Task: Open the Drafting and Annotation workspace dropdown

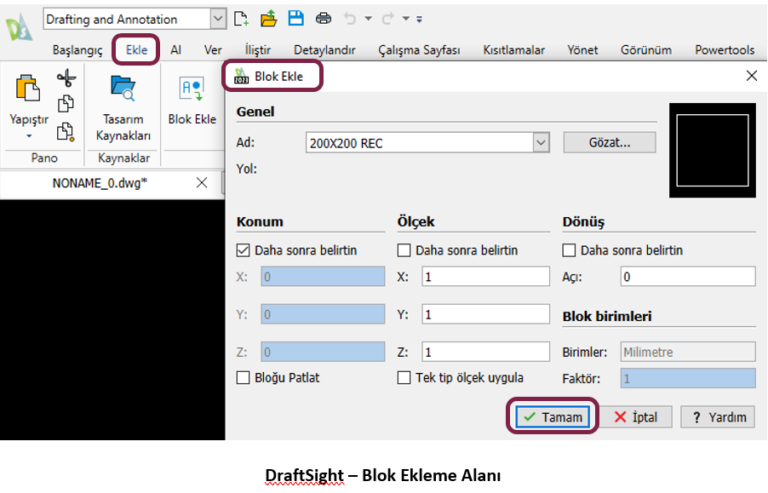Action: pyautogui.click(x=218, y=19)
